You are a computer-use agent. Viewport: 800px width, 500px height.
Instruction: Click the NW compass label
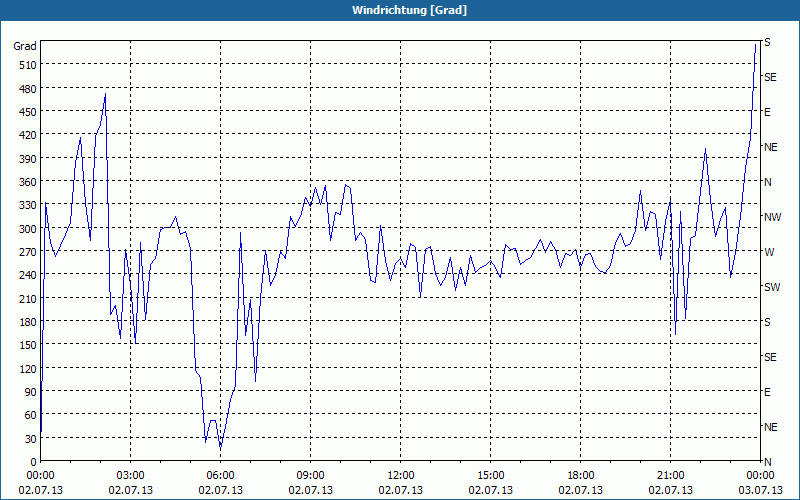tap(772, 217)
